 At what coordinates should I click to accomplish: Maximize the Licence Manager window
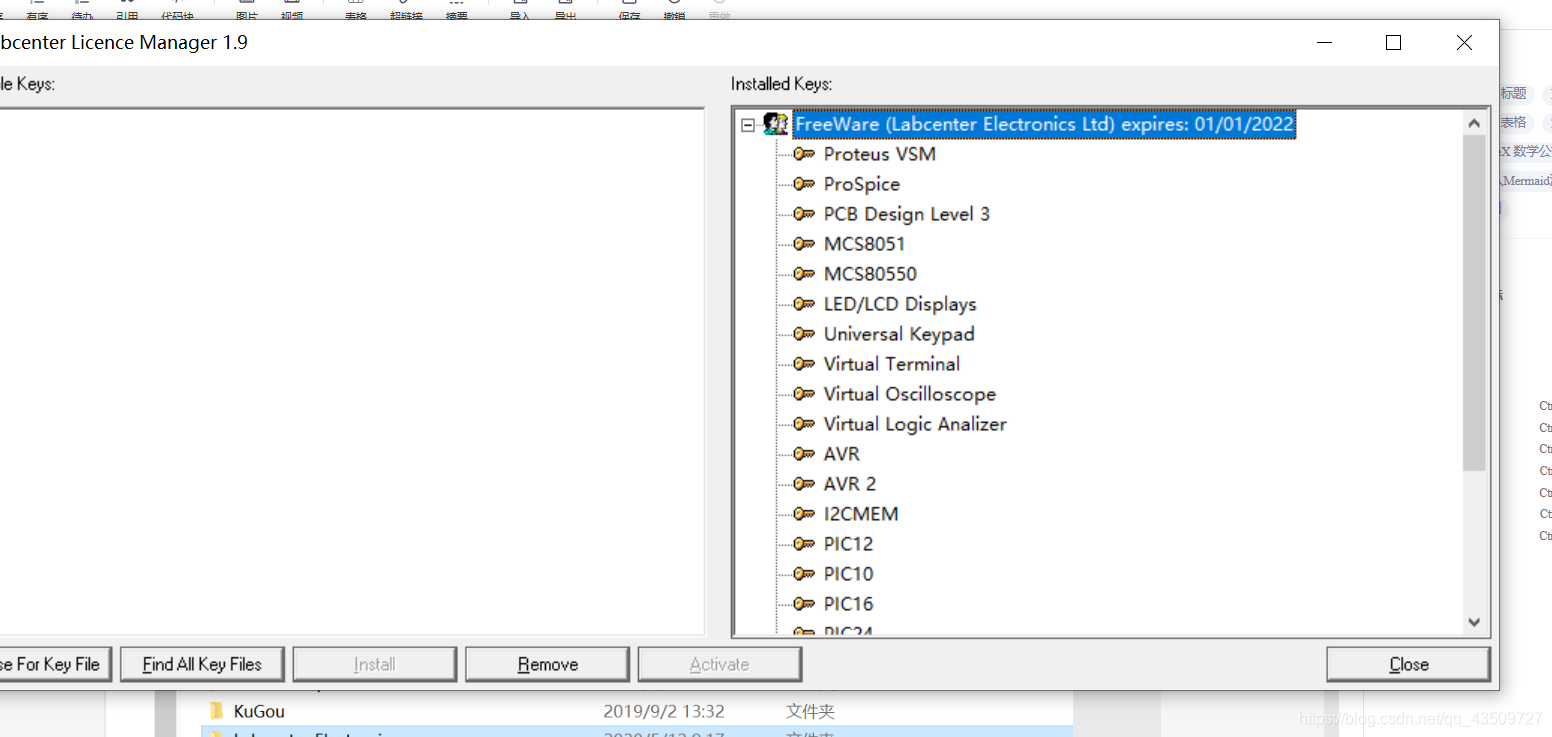coord(1393,43)
